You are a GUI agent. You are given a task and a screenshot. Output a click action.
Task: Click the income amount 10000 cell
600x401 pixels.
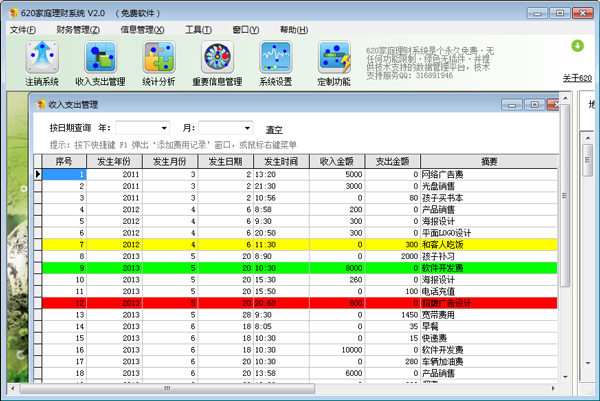(337, 350)
